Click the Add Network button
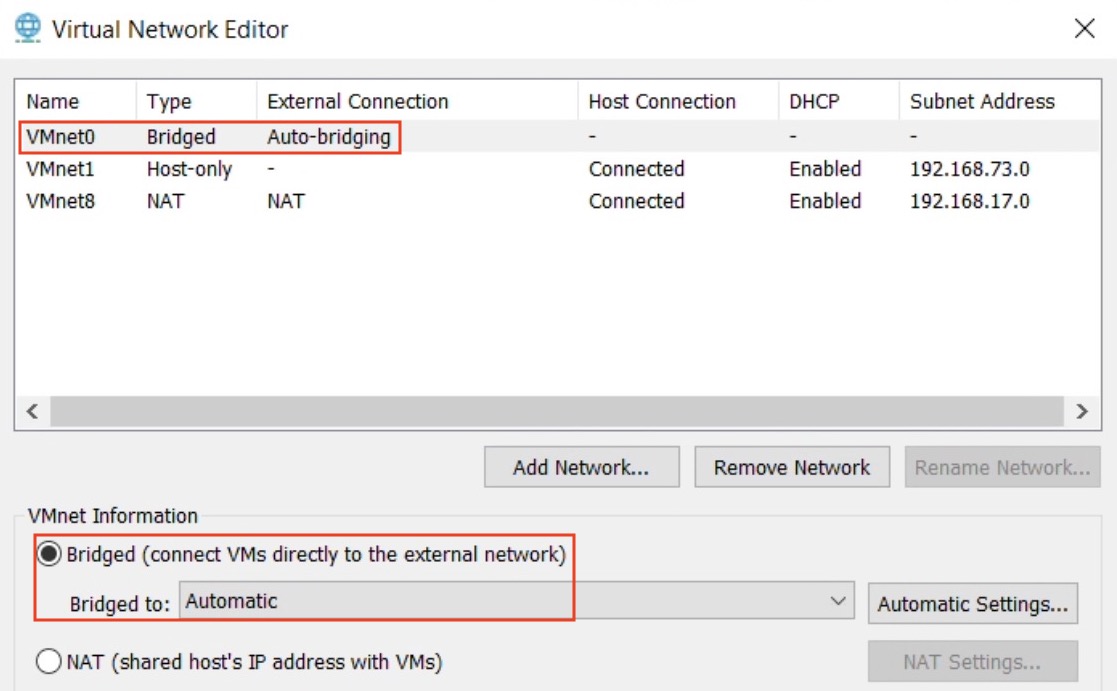1117x691 pixels. [581, 467]
